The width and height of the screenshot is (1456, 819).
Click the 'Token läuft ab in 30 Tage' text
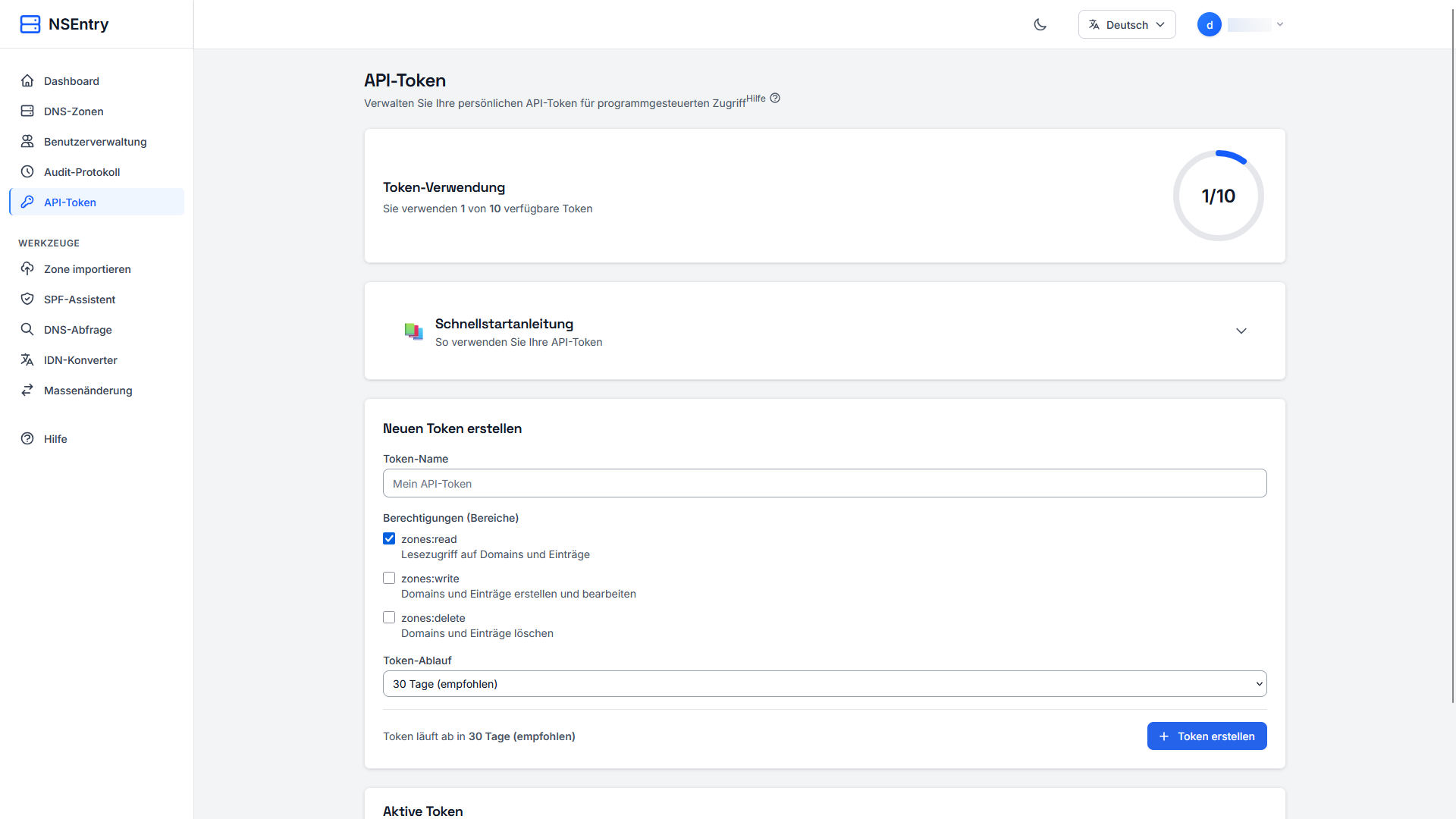pyautogui.click(x=479, y=736)
